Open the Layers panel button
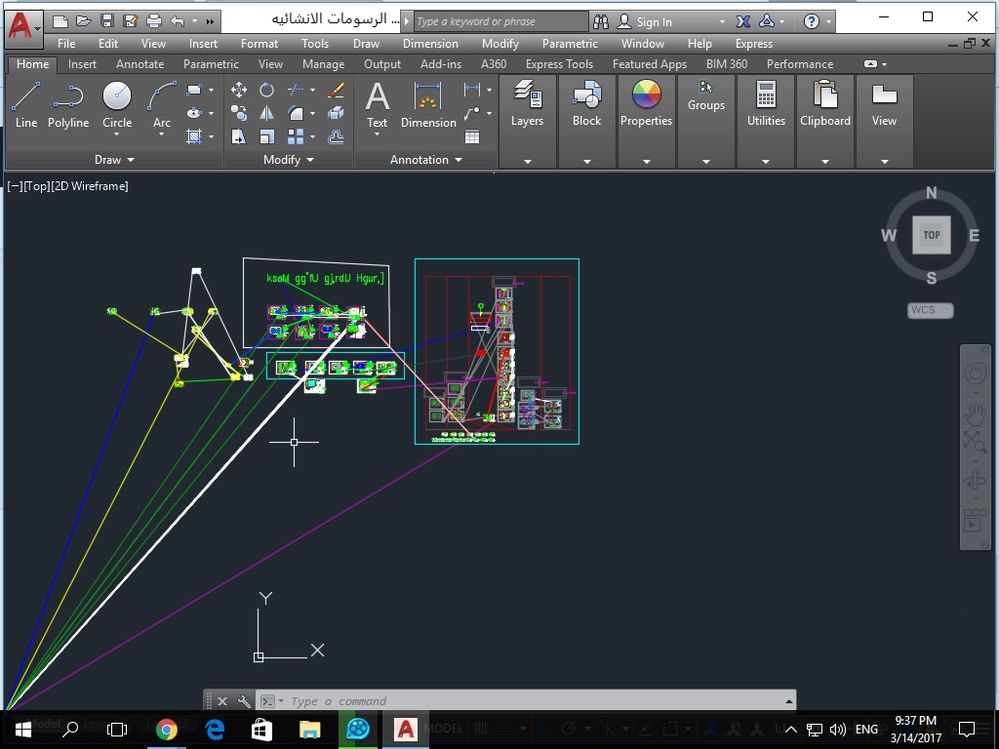Screen dimensions: 999x749 (x=527, y=105)
